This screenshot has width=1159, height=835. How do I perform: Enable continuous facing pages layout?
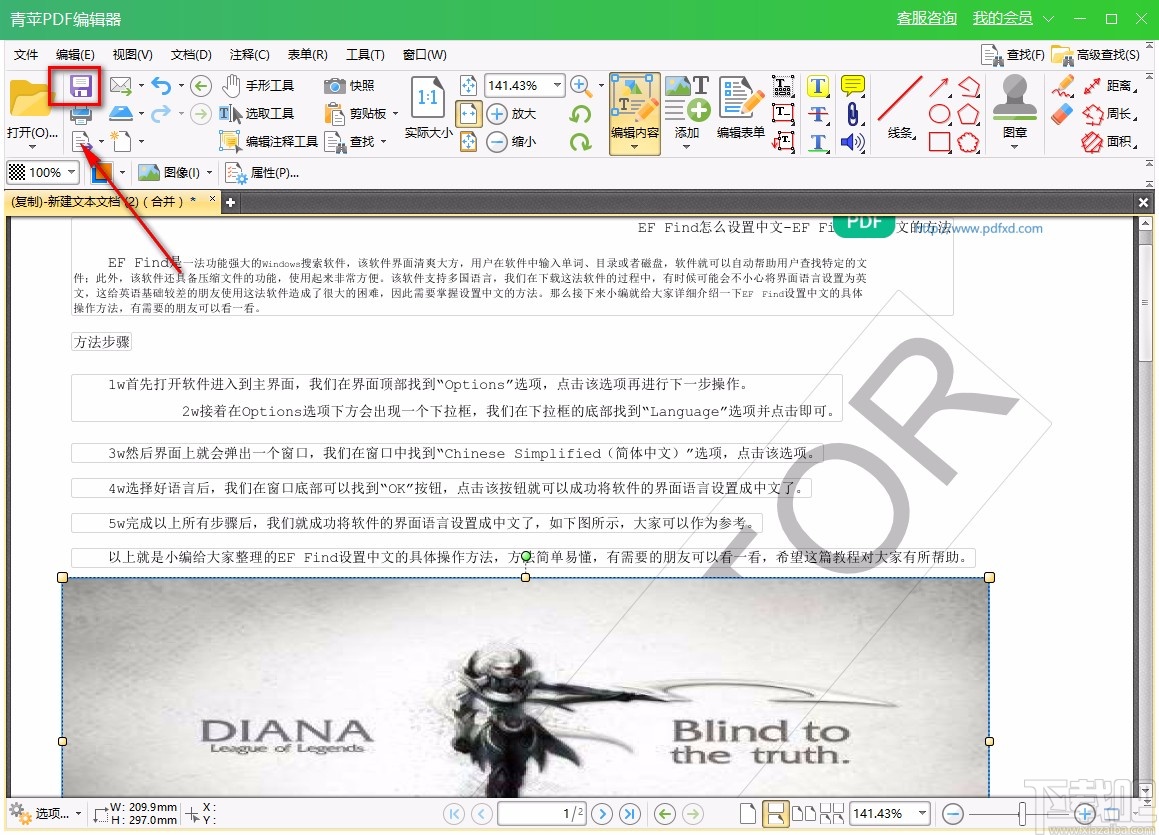pyautogui.click(x=834, y=813)
